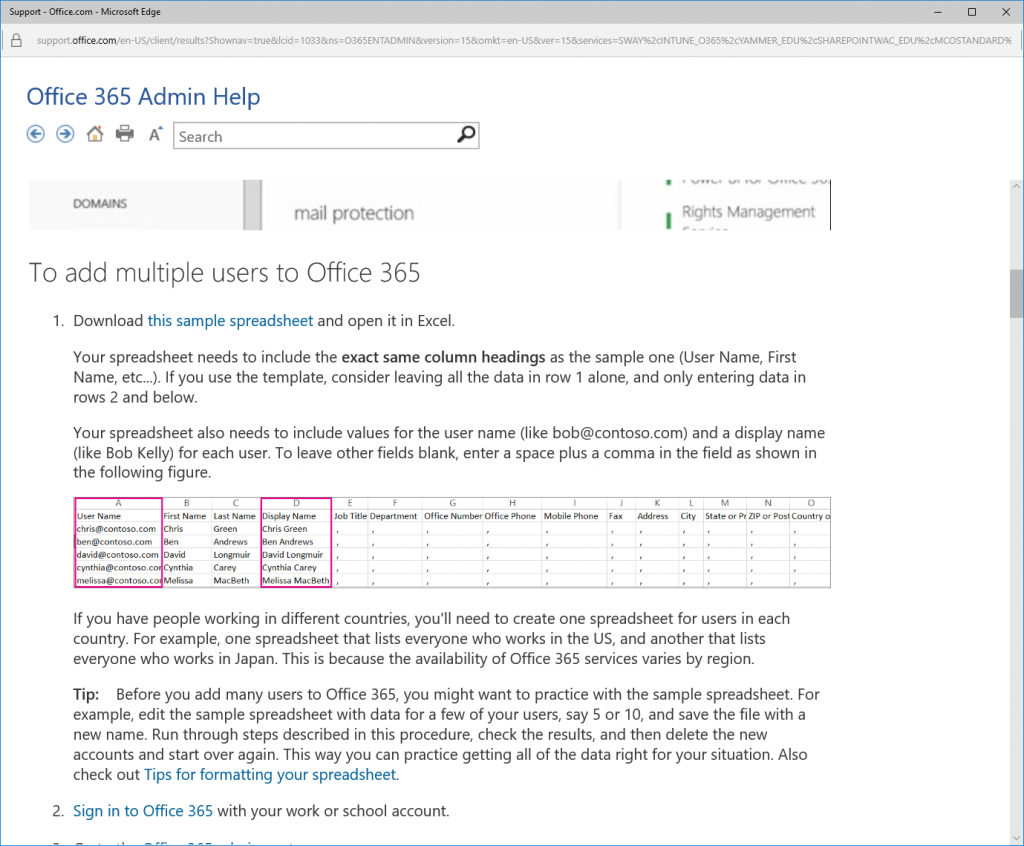
Task: Click the sample spreadsheet figure image
Action: click(x=452, y=542)
